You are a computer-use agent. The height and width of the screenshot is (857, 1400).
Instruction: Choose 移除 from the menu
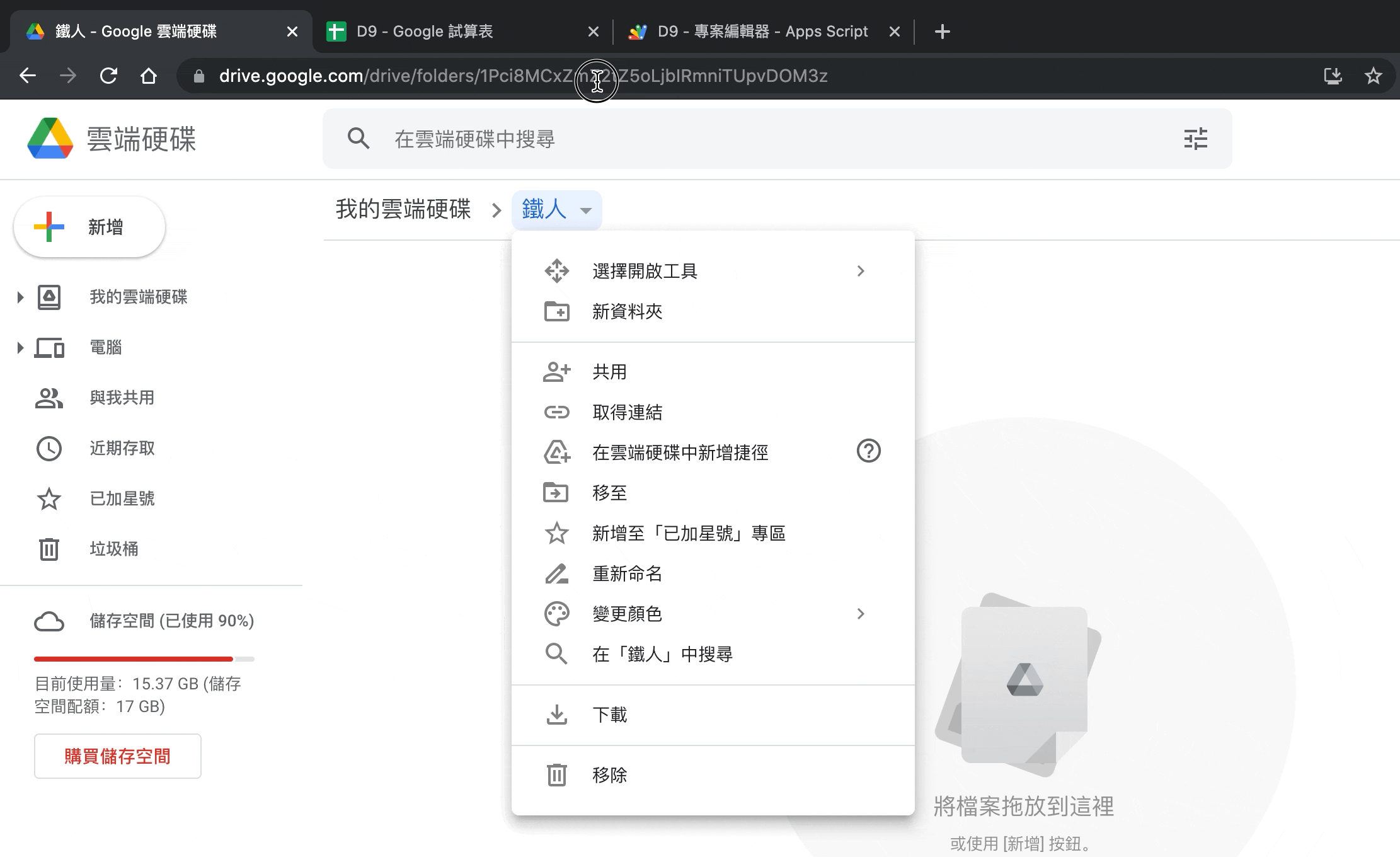[x=713, y=775]
